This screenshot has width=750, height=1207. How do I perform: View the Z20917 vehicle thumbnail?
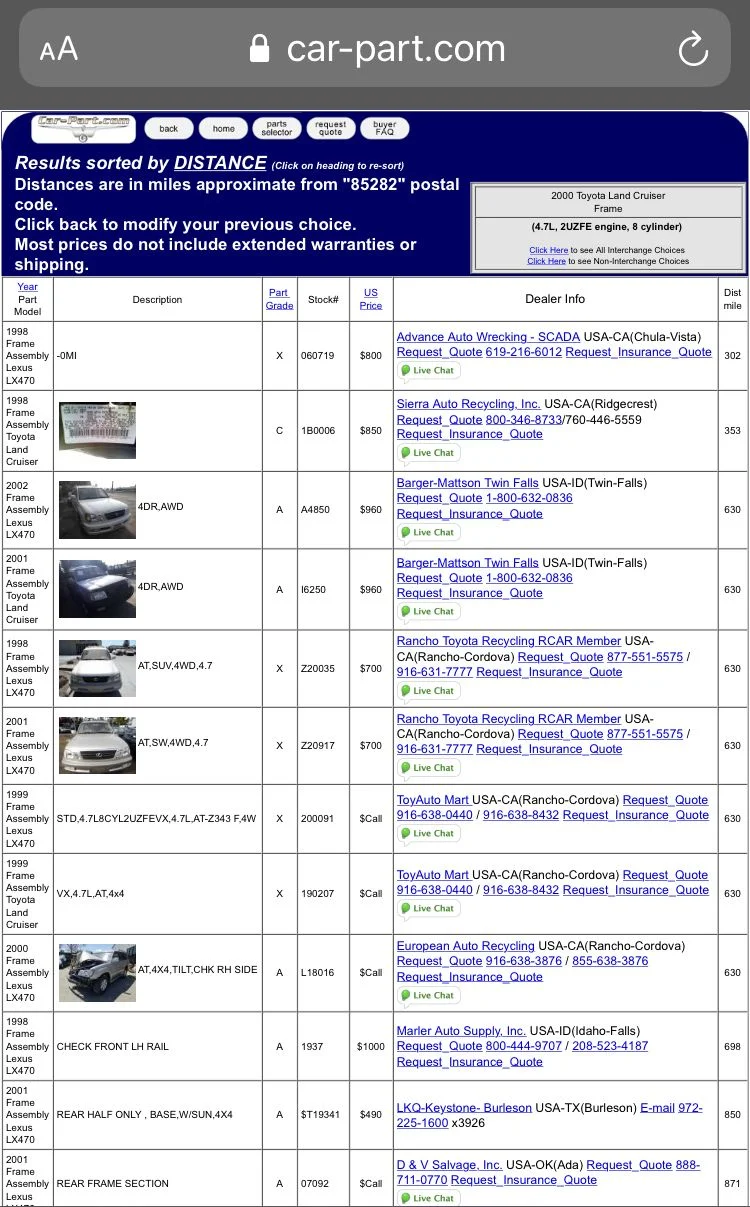click(97, 745)
